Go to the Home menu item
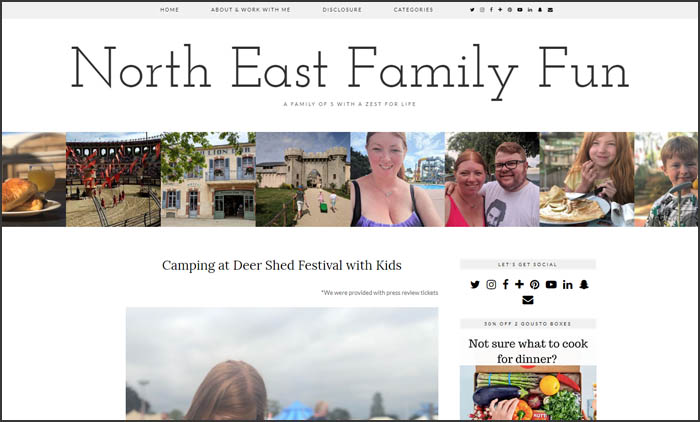 (170, 10)
